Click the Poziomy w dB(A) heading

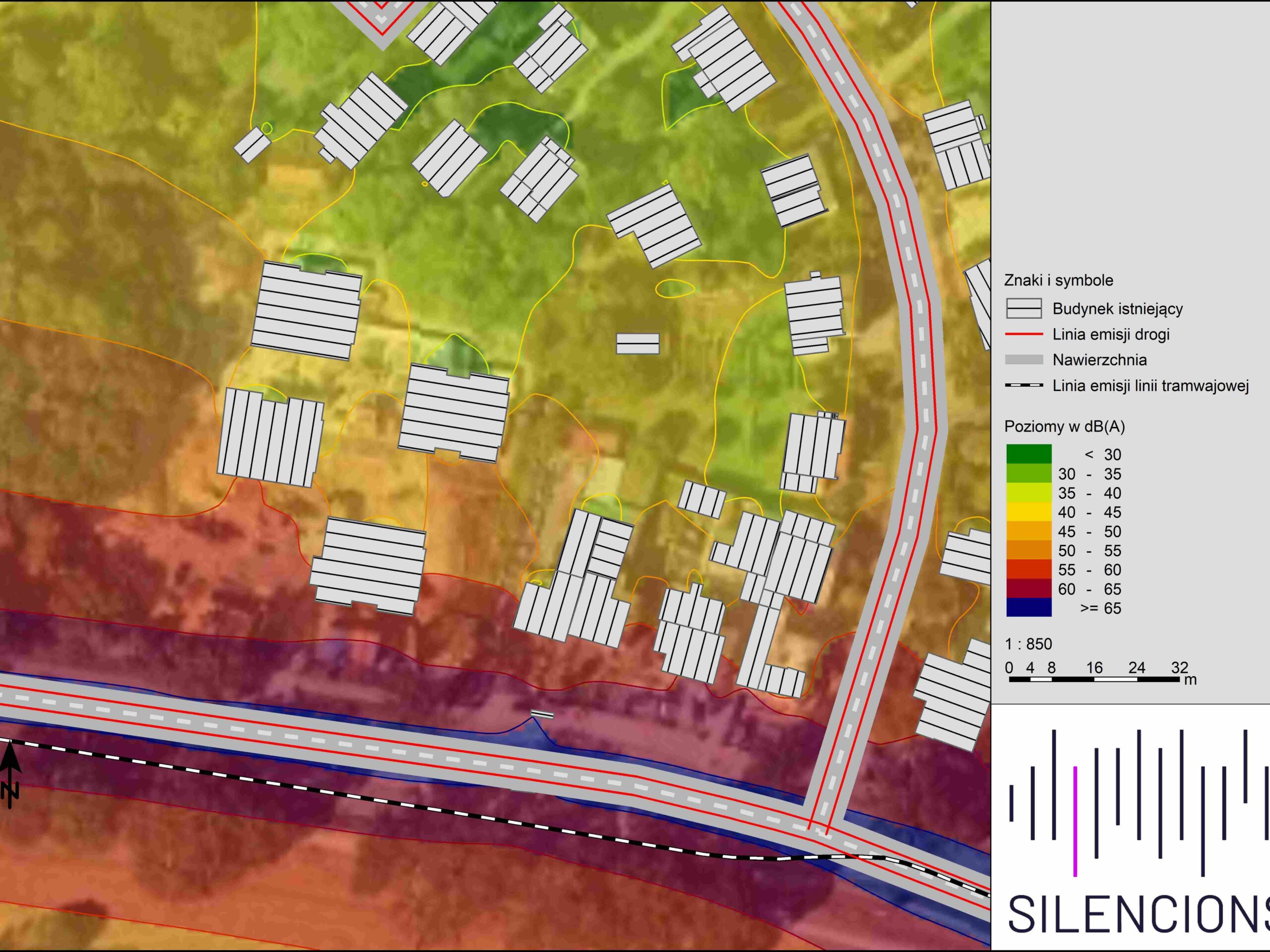1064,426
